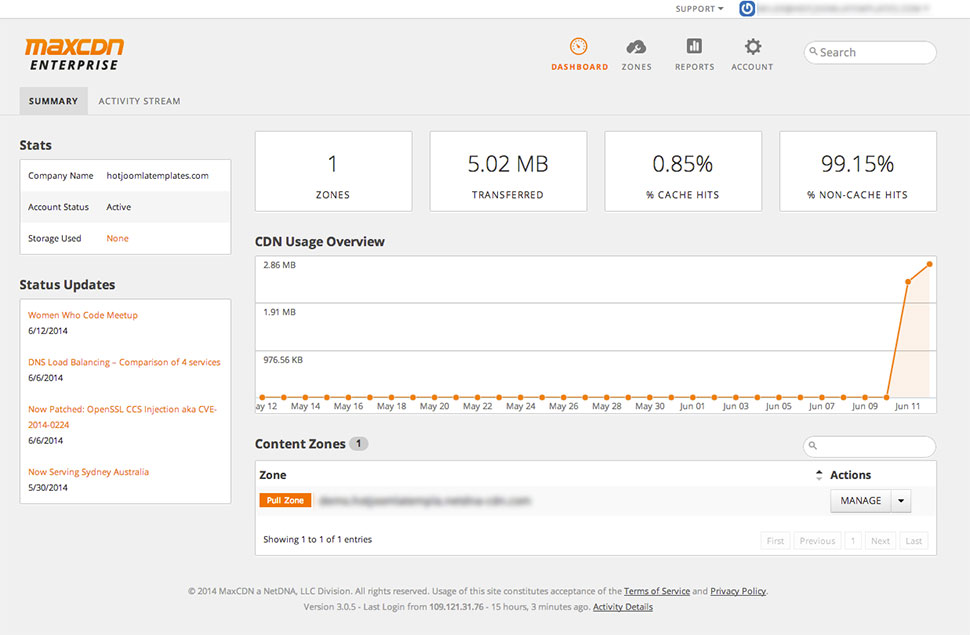The width and height of the screenshot is (970, 635).
Task: Click the blue power icon near account email
Action: [747, 9]
